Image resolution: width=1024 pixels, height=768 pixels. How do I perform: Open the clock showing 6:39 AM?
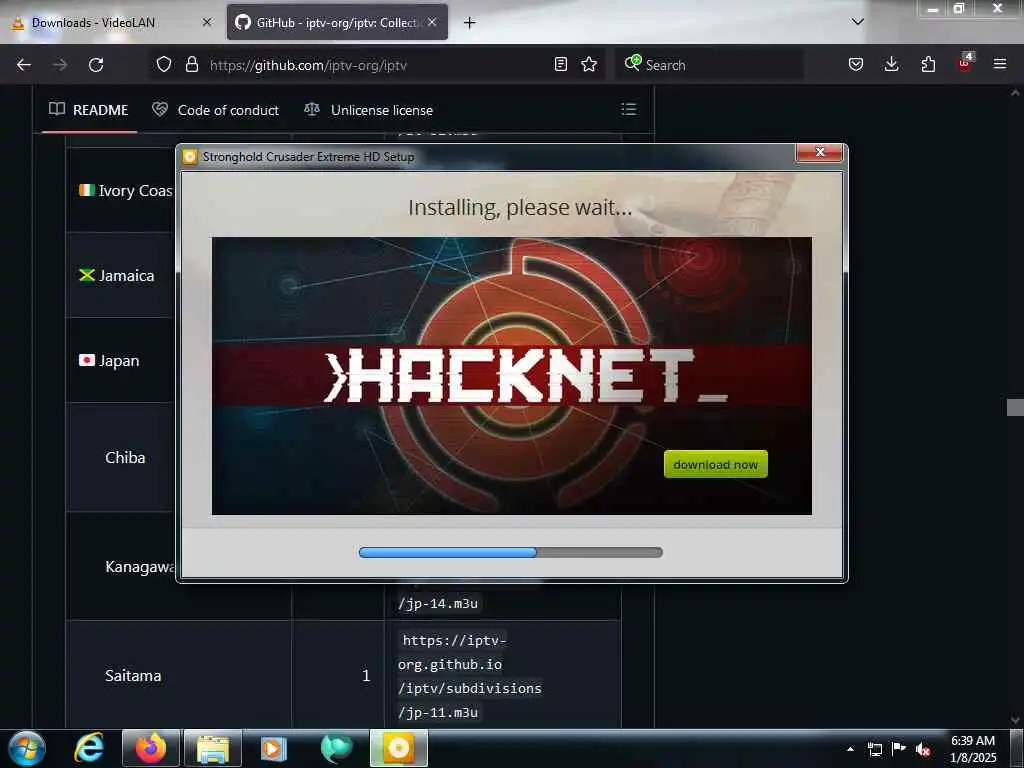[x=973, y=749]
